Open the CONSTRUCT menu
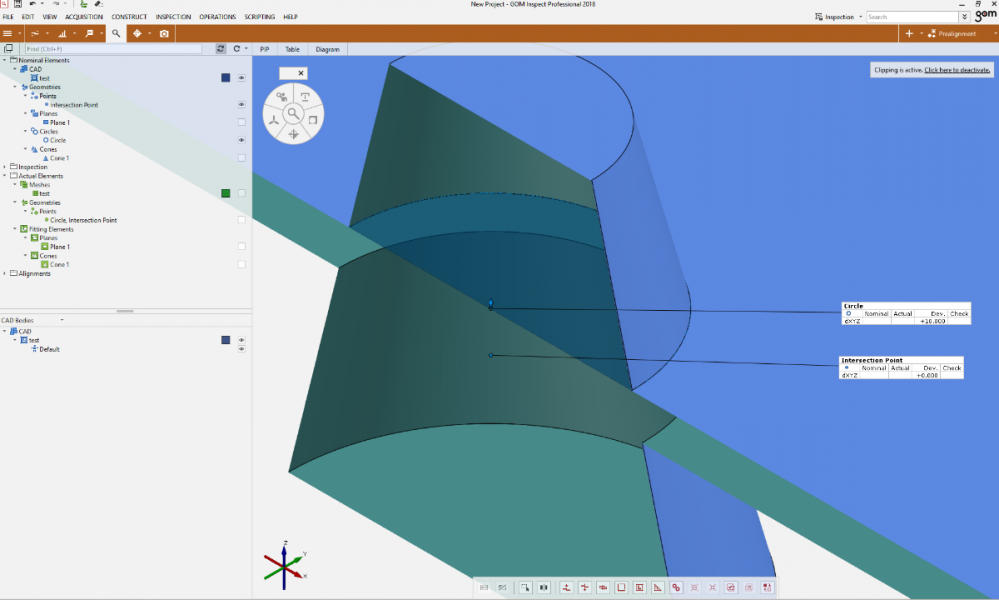Screen dimensions: 999x600 [128, 16]
